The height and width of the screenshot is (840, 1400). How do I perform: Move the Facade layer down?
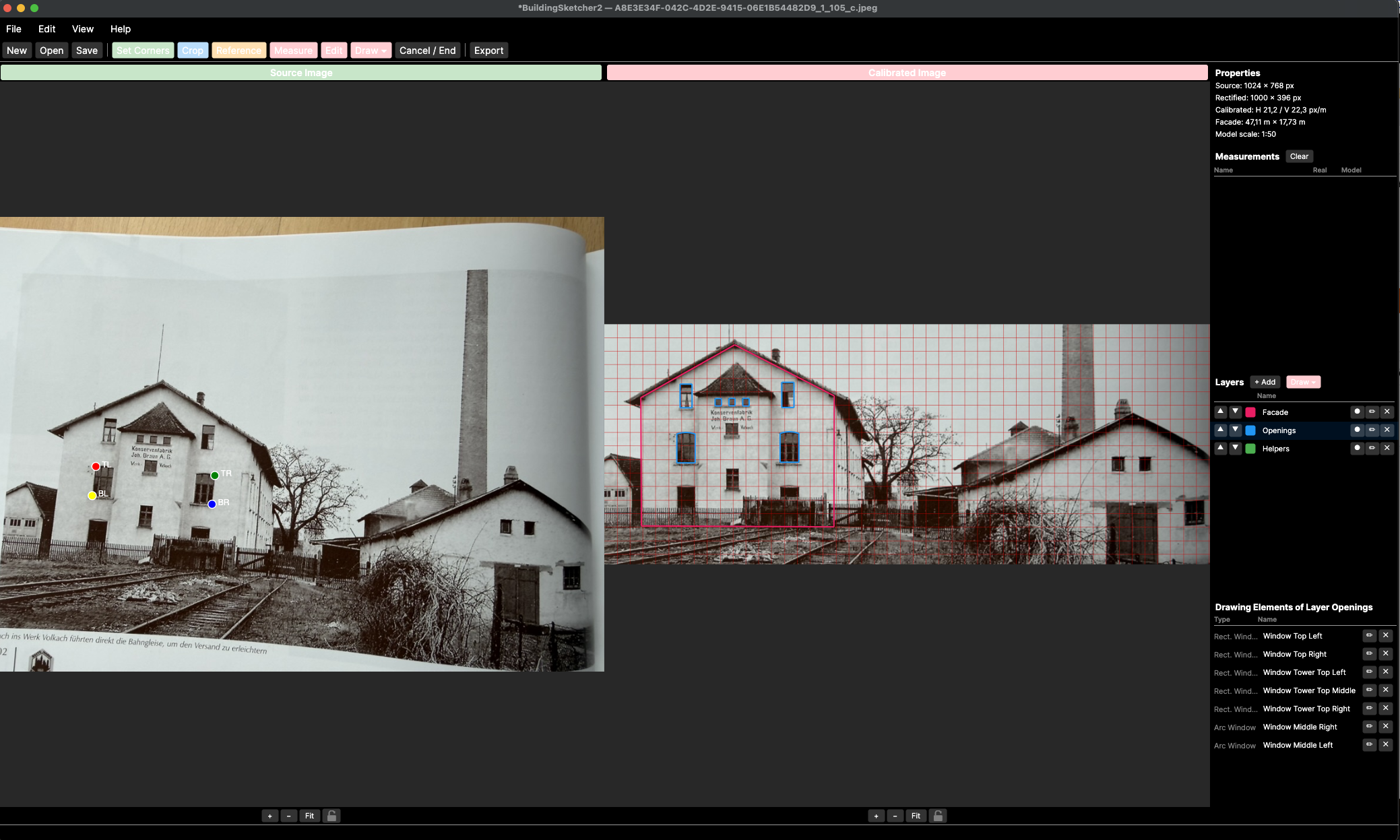pyautogui.click(x=1235, y=412)
